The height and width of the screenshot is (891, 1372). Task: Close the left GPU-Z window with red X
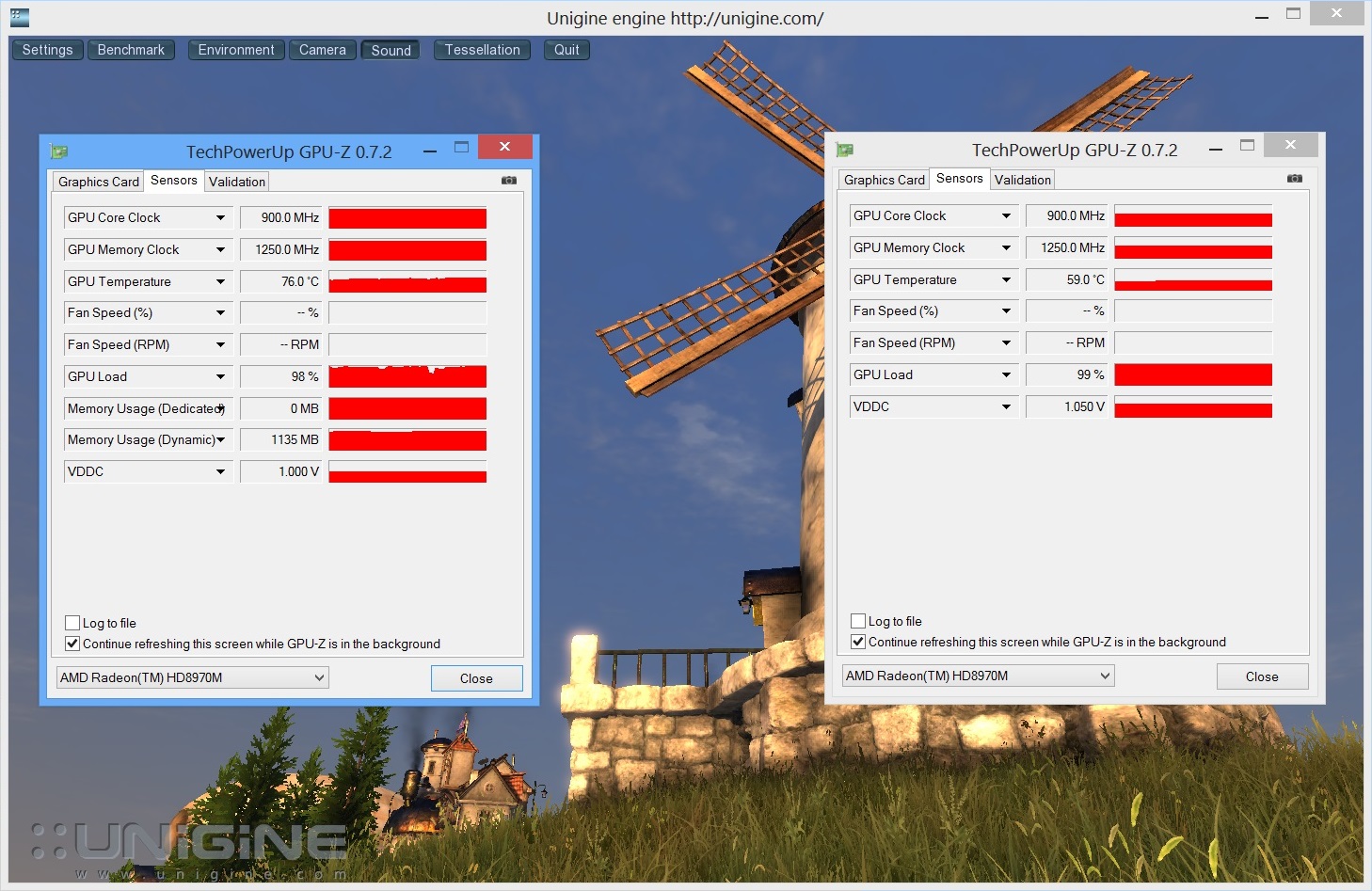click(x=505, y=147)
